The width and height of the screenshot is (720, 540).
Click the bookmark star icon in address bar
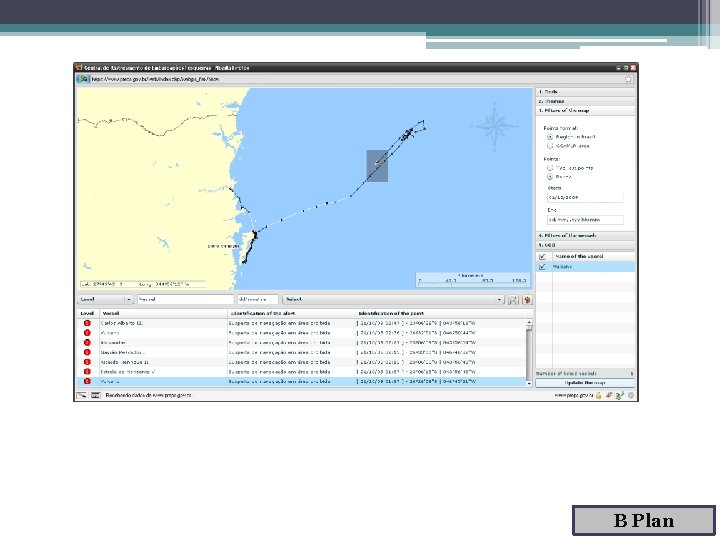coord(628,79)
